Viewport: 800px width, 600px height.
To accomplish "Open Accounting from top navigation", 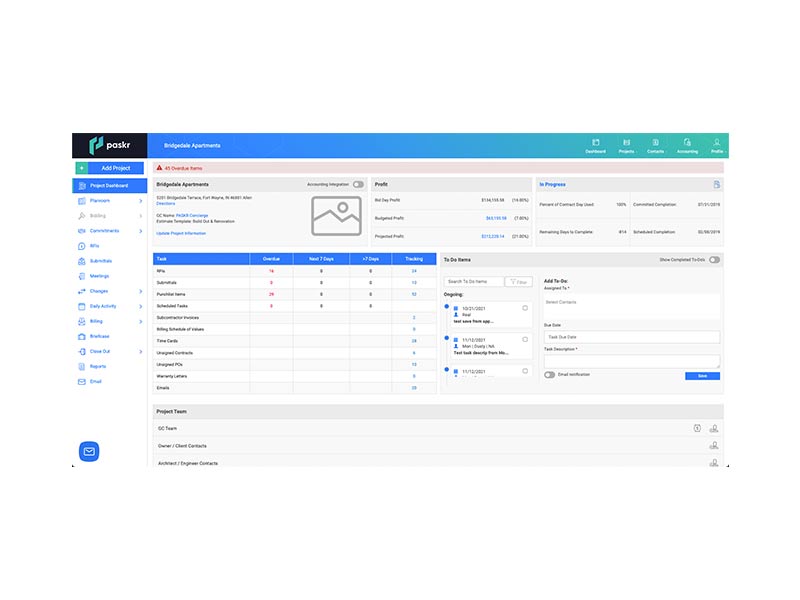I will tap(687, 146).
